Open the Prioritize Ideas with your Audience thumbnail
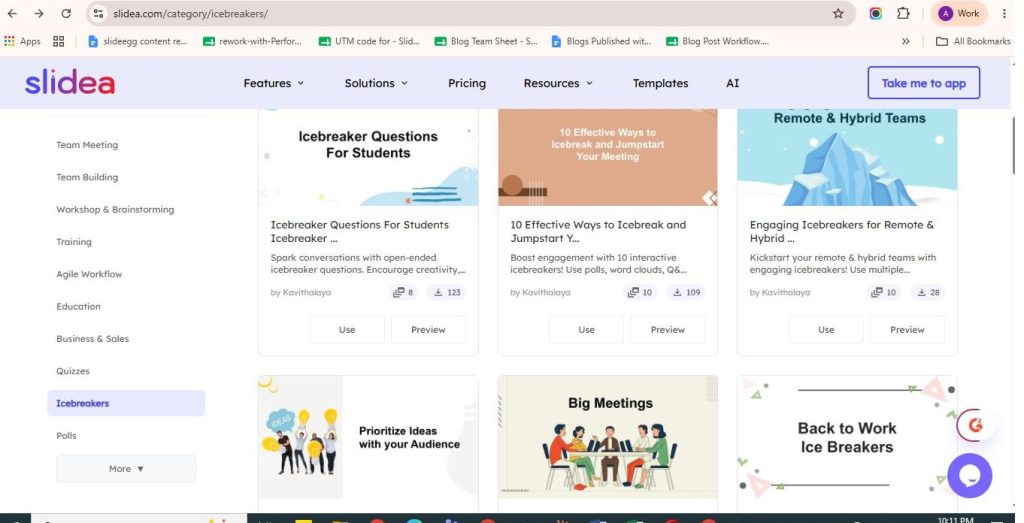This screenshot has height=523, width=1024. (368, 437)
